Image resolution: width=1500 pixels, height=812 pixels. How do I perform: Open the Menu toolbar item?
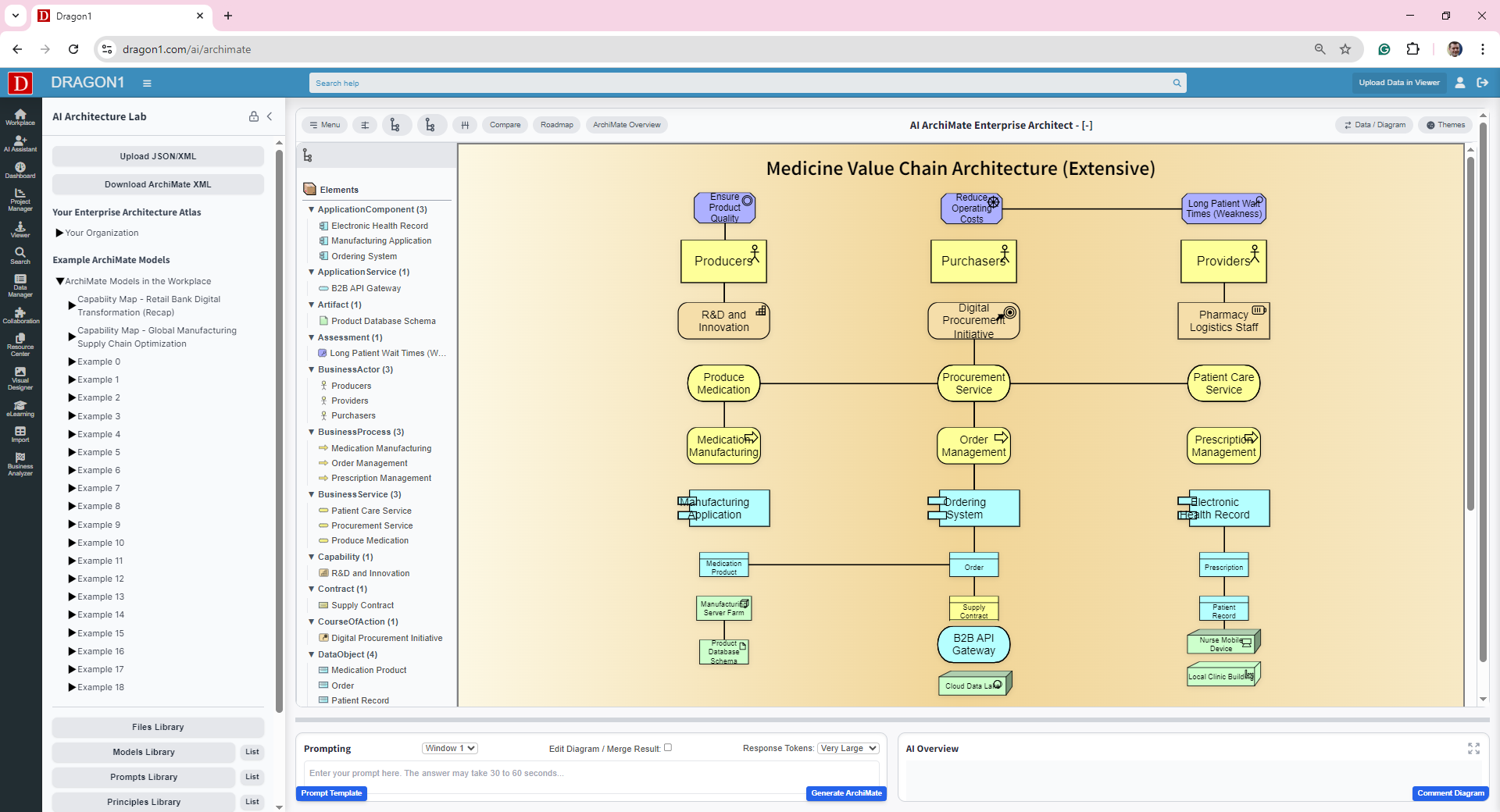325,125
